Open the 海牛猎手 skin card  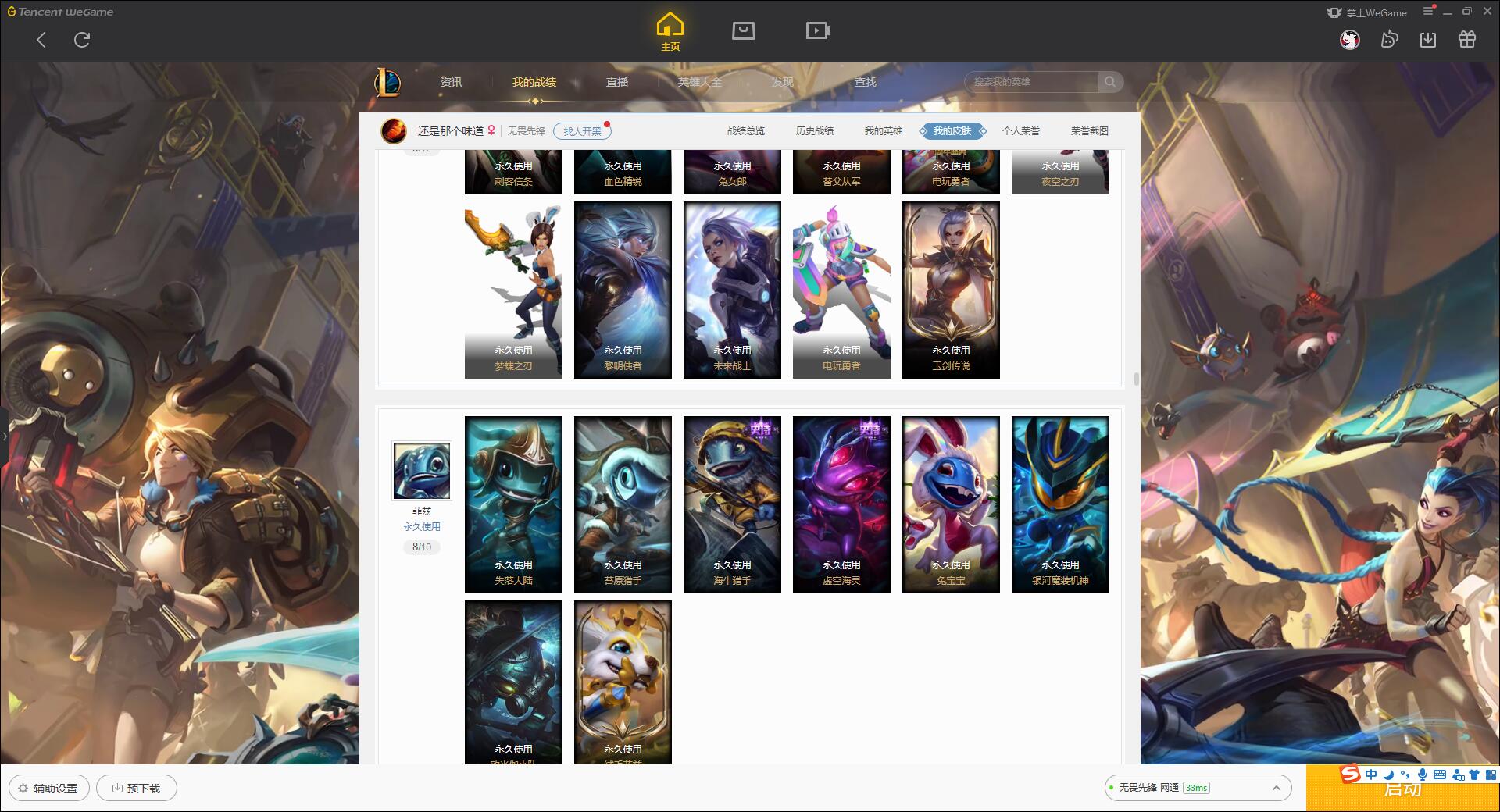(732, 505)
